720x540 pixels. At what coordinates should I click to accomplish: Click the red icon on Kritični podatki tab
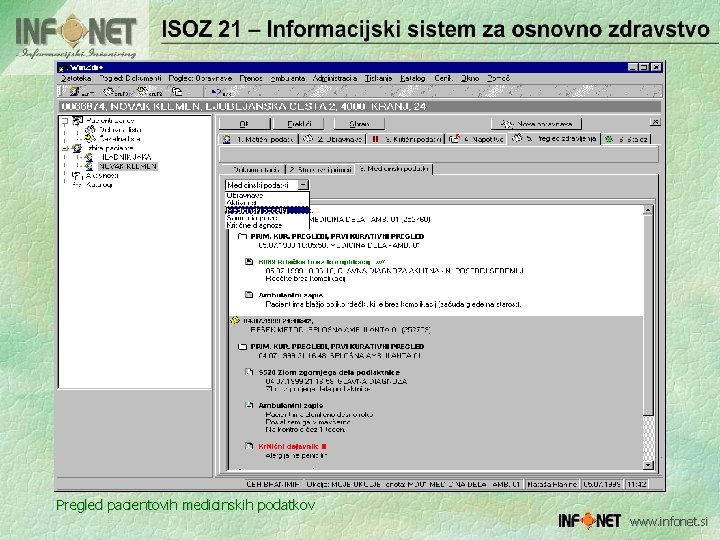[375, 139]
